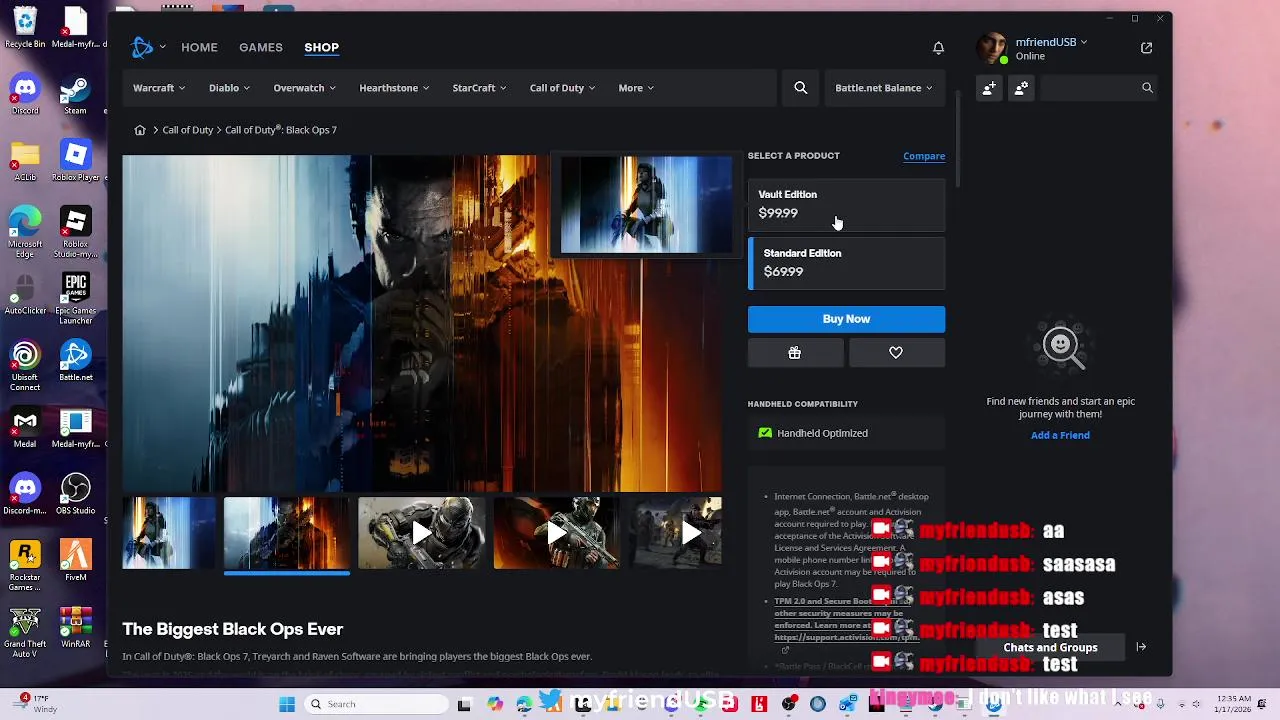The height and width of the screenshot is (720, 1280).
Task: Open the Epic Games Launcher desktop icon
Action: point(75,299)
